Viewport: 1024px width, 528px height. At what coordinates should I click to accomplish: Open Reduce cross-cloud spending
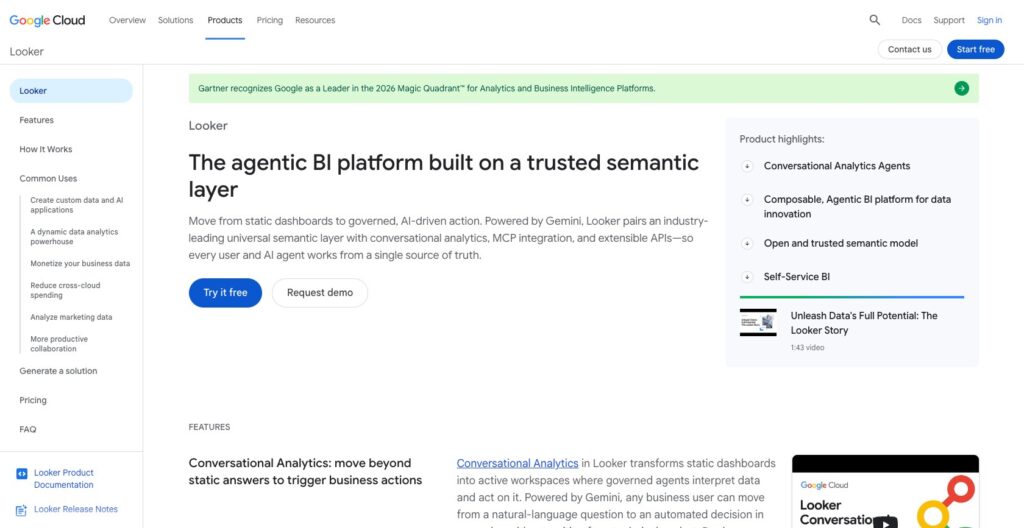coord(65,290)
